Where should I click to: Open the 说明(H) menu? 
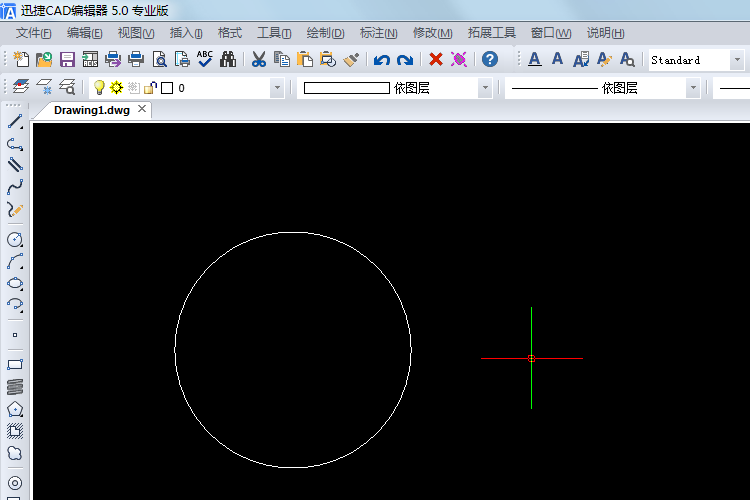pos(606,33)
